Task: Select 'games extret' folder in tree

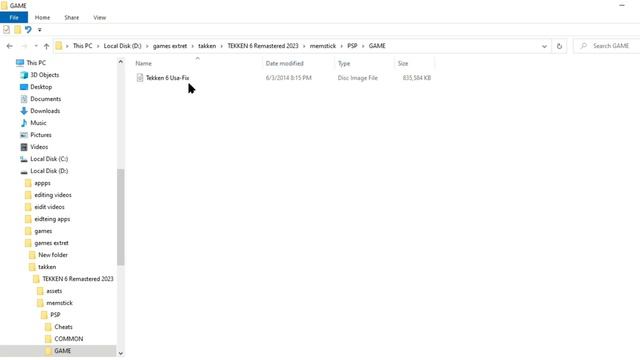Action: coord(51,243)
